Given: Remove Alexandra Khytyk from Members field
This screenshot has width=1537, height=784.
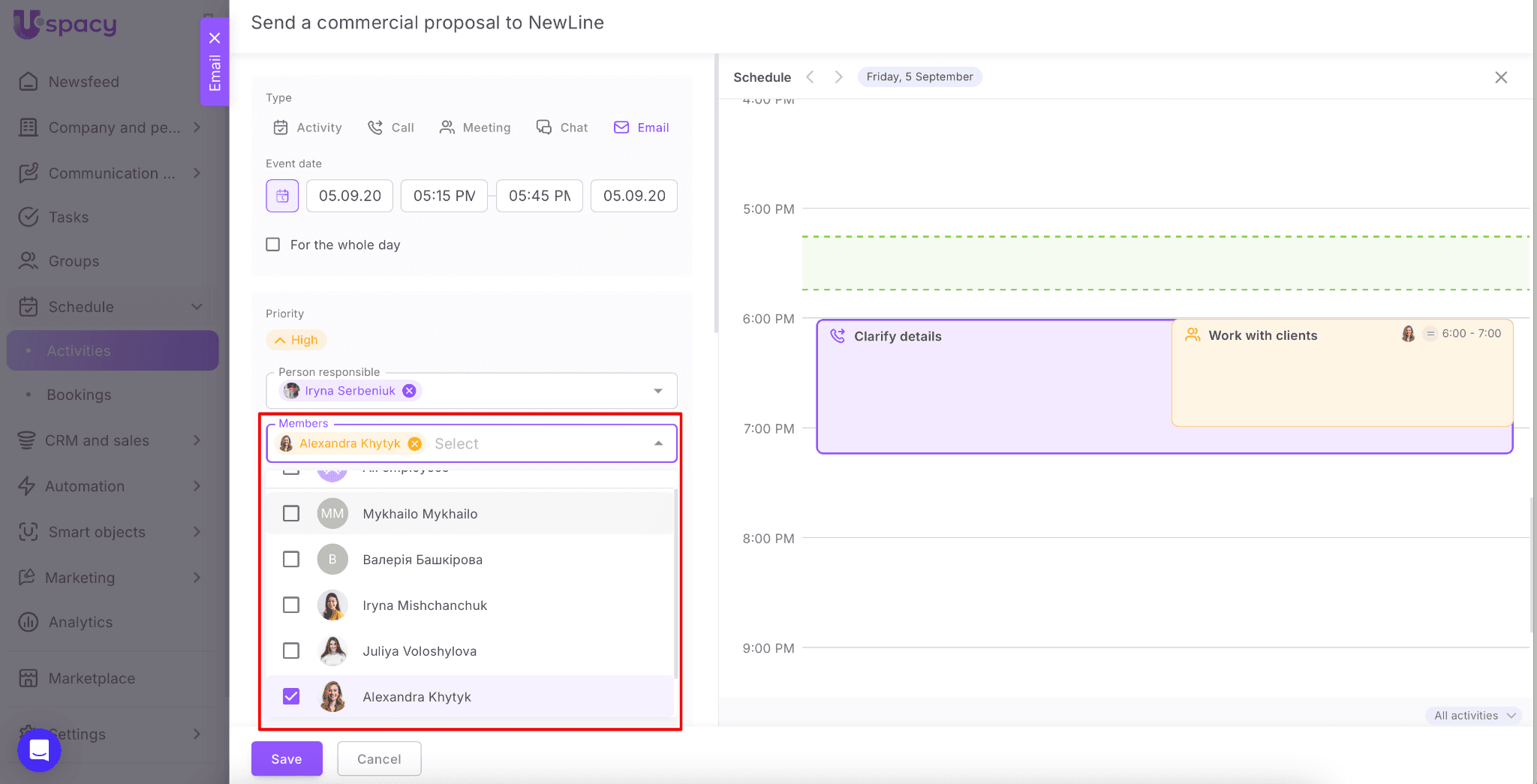Looking at the screenshot, I should tap(414, 444).
